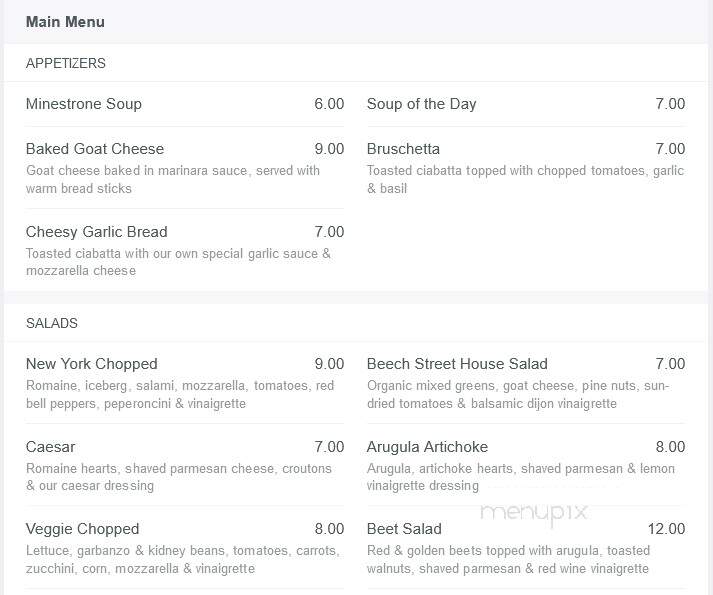Click the menupix watermark logo
713x595 pixels.
(x=534, y=513)
